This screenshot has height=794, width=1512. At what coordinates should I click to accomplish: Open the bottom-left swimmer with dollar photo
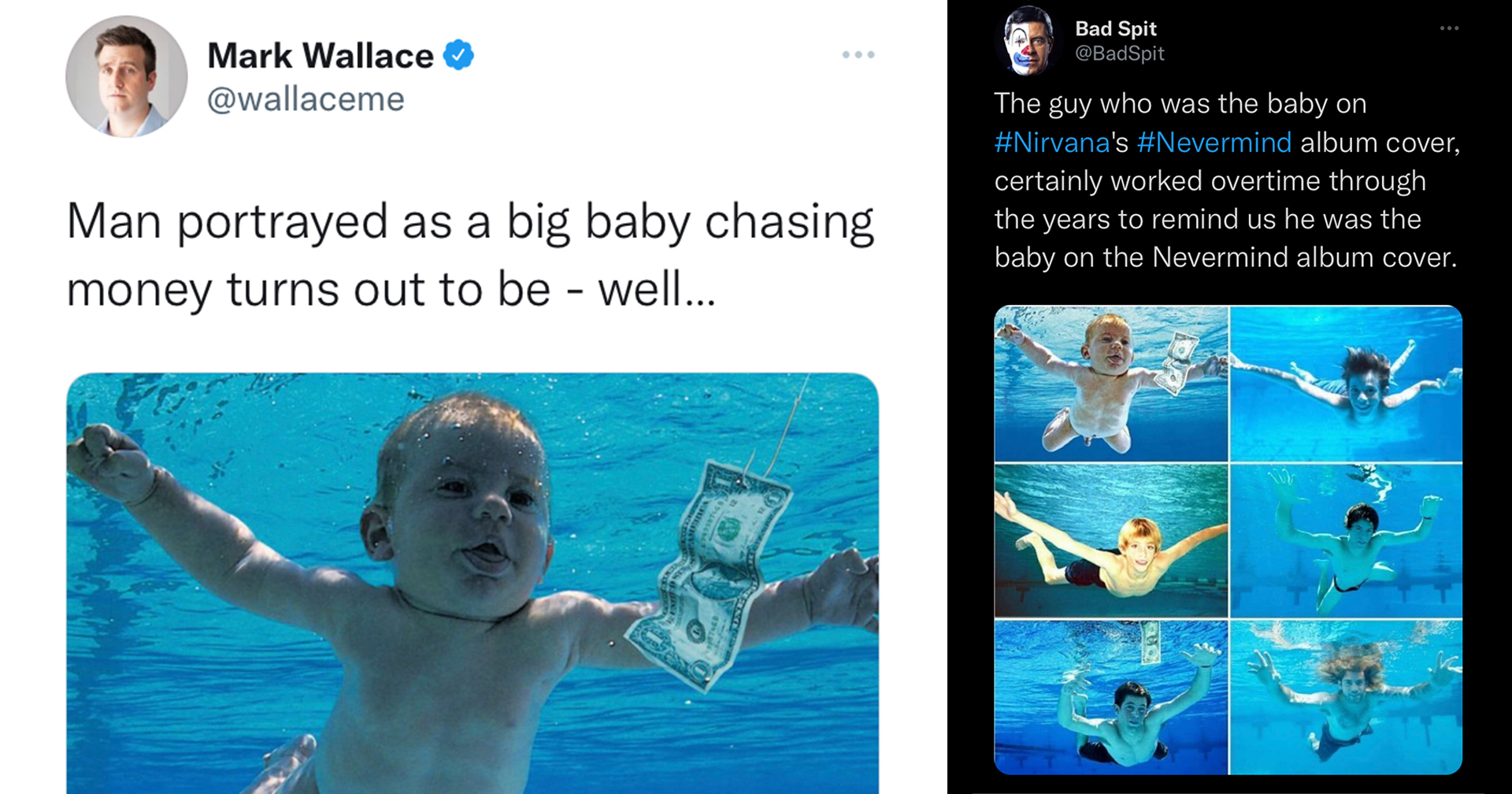1111,697
